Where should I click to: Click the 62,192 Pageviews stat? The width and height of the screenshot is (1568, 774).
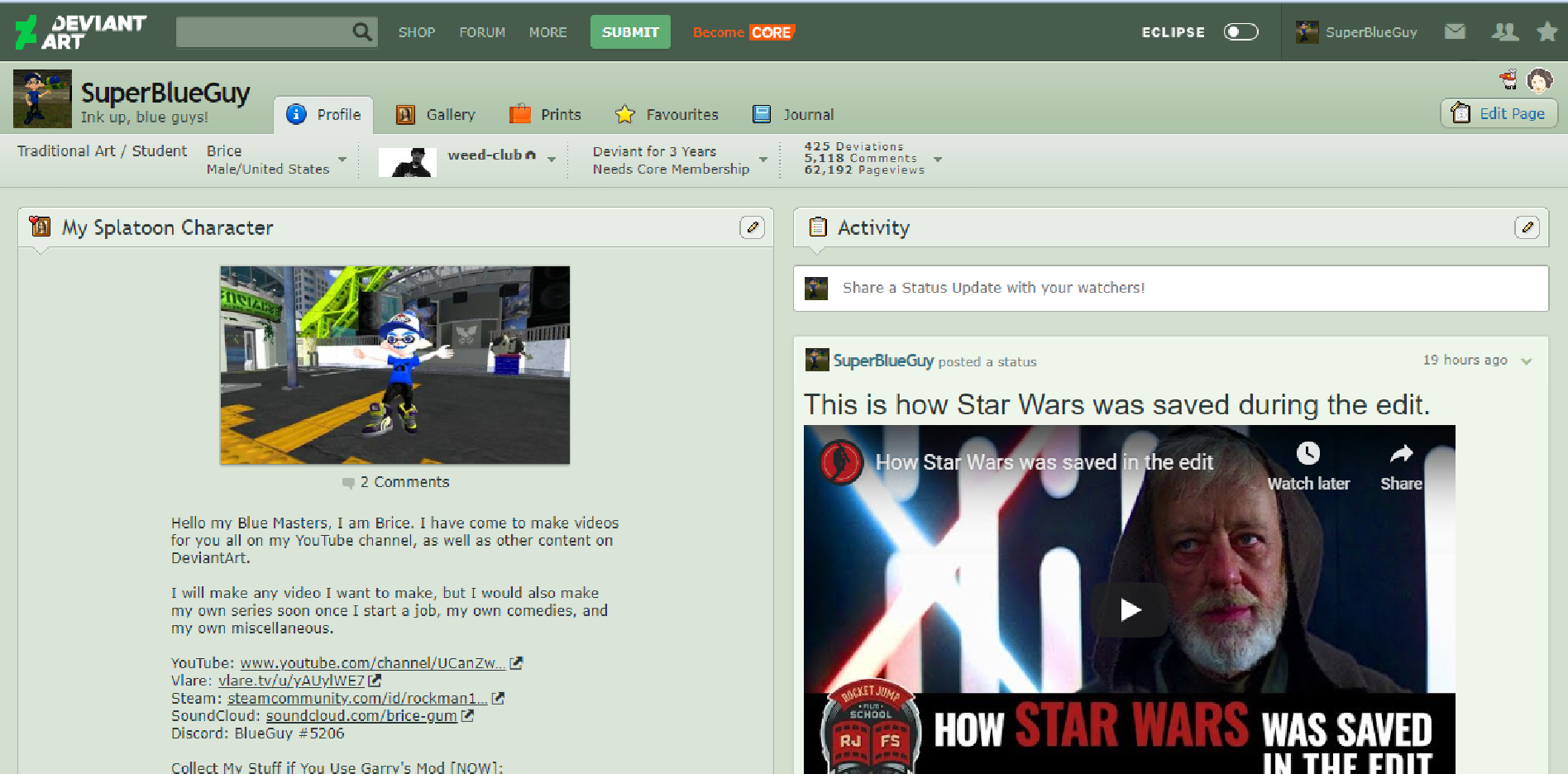point(864,170)
